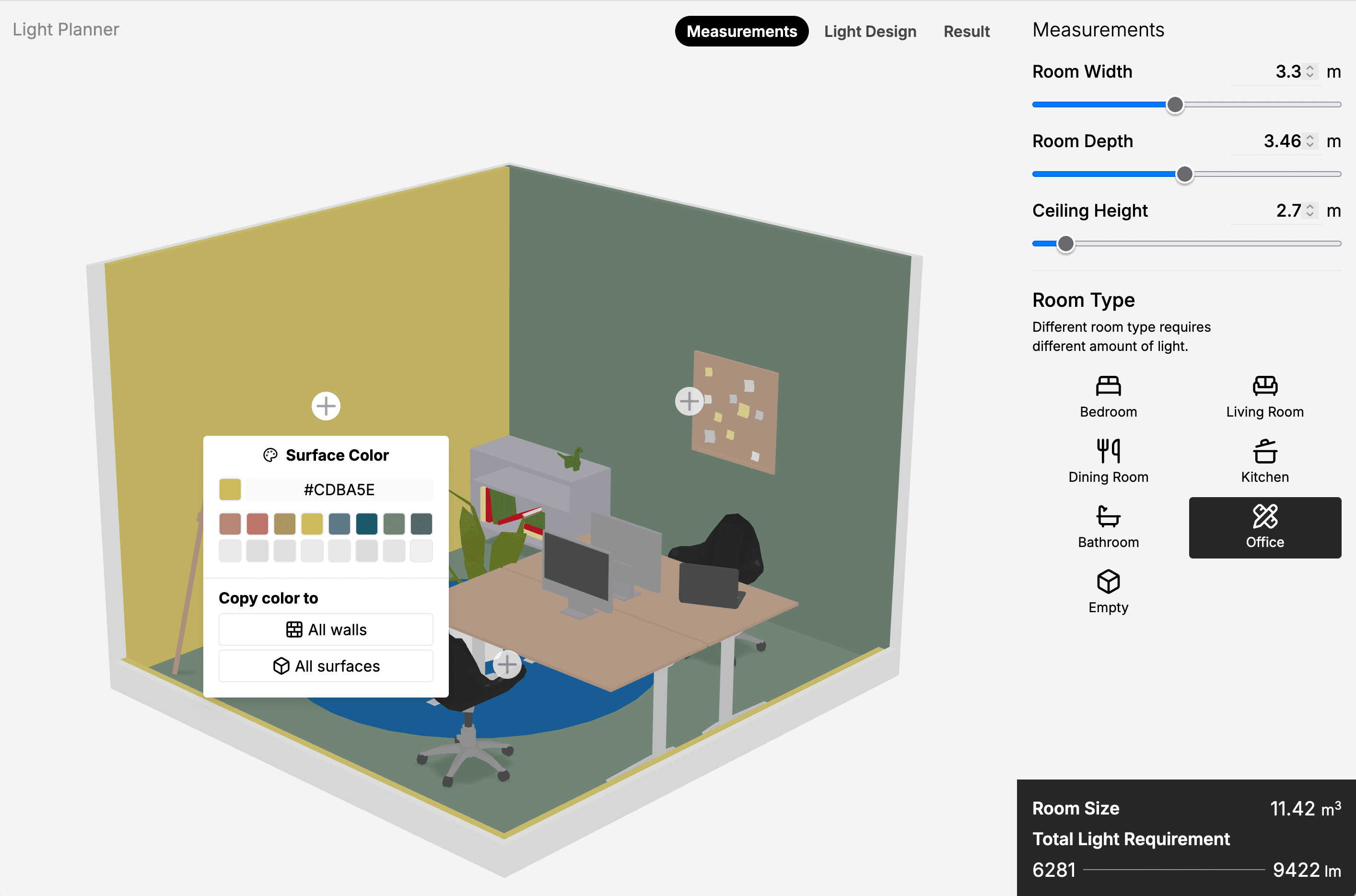This screenshot has width=1356, height=896.
Task: Switch to the Light Design tab
Action: (x=870, y=32)
